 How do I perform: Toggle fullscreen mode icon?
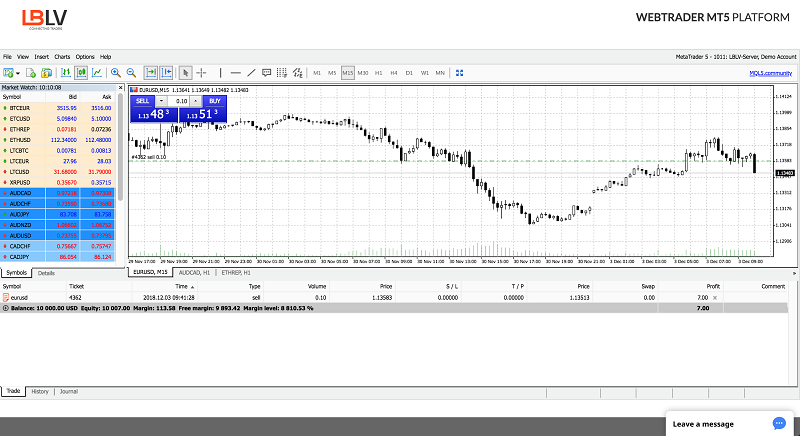click(x=459, y=73)
